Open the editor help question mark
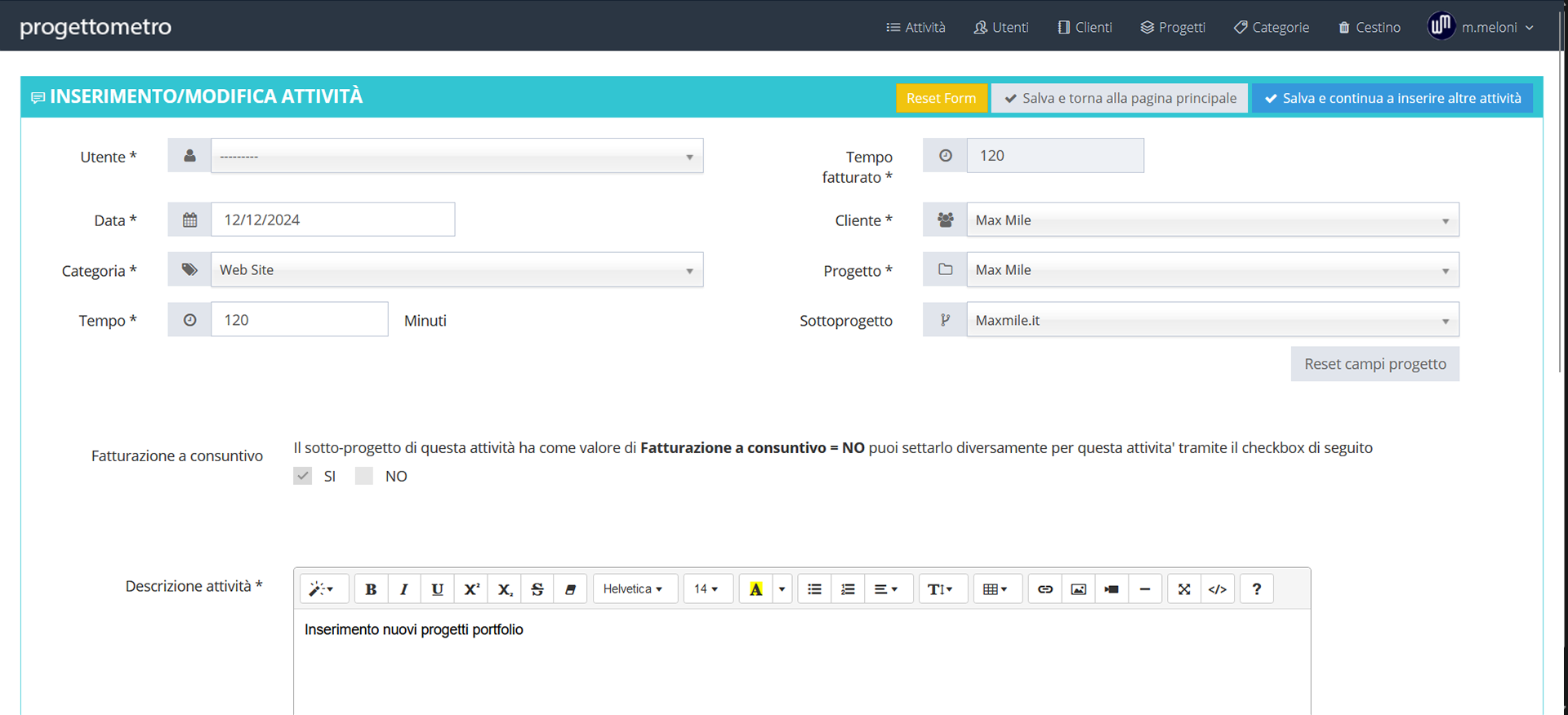 pos(1256,589)
